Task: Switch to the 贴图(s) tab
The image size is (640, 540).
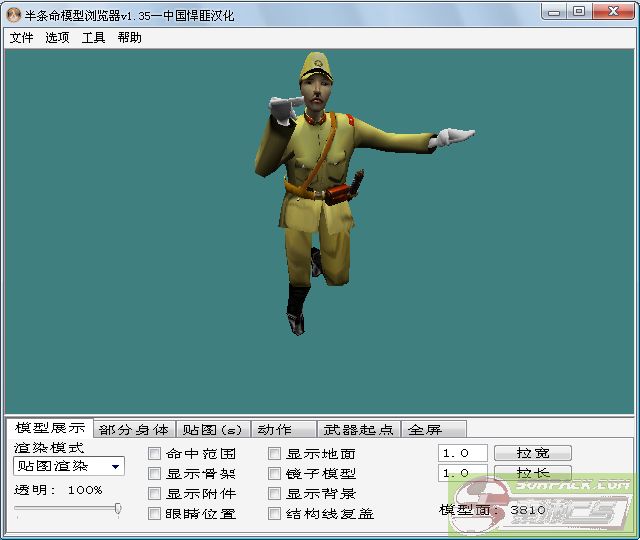Action: pyautogui.click(x=212, y=430)
